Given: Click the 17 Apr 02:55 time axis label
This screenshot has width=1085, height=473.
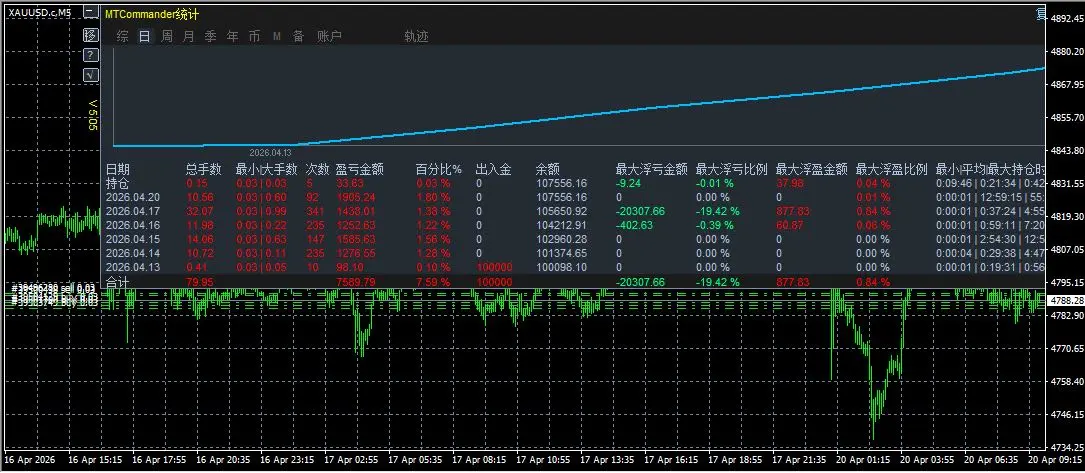Looking at the screenshot, I should click(x=352, y=459).
